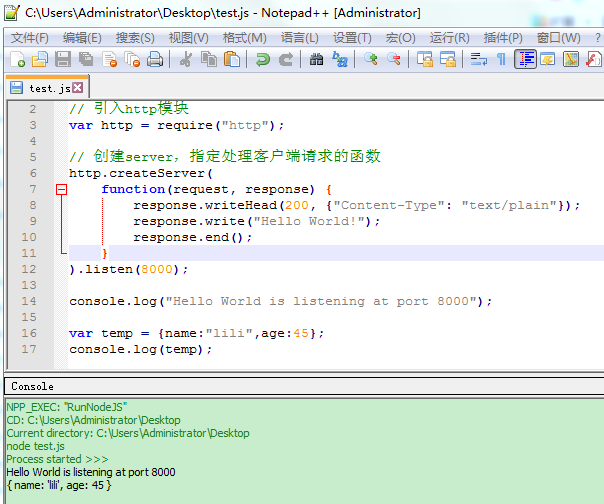The width and height of the screenshot is (604, 504).
Task: Click the comment on line 5 about 创建server
Action: click(x=225, y=156)
